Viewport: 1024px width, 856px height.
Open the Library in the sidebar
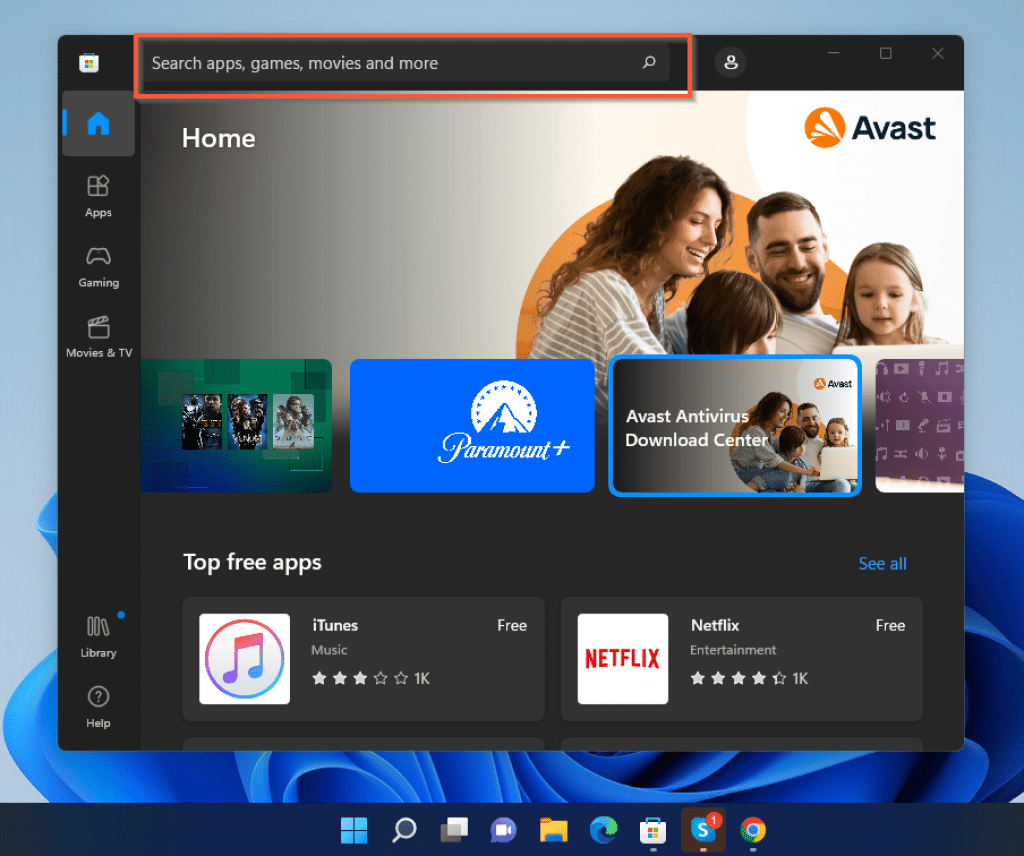pyautogui.click(x=99, y=637)
